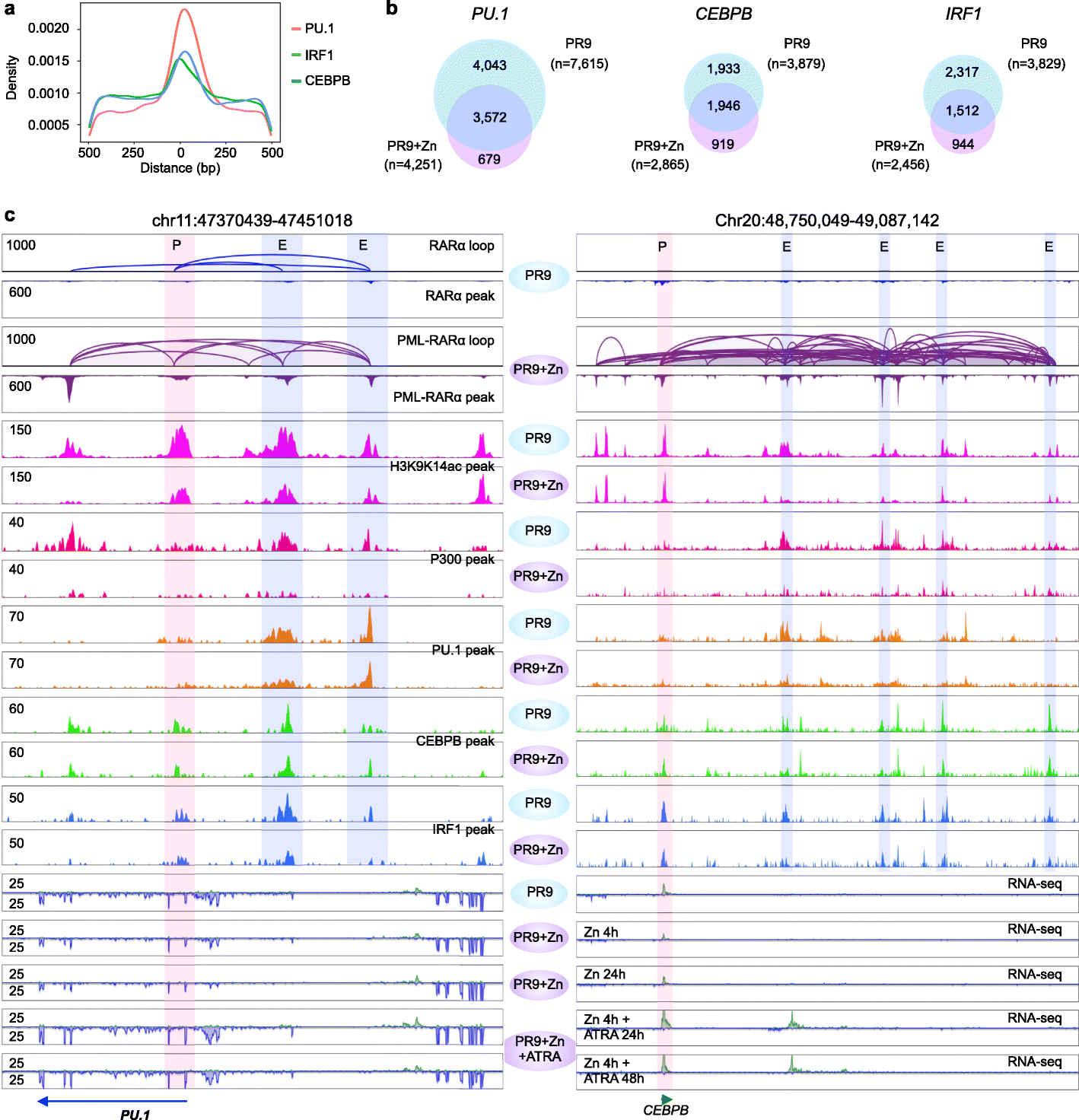1079x1120 pixels.
Task: Click the Zn 4h RNA-seq track label
Action: tap(601, 932)
